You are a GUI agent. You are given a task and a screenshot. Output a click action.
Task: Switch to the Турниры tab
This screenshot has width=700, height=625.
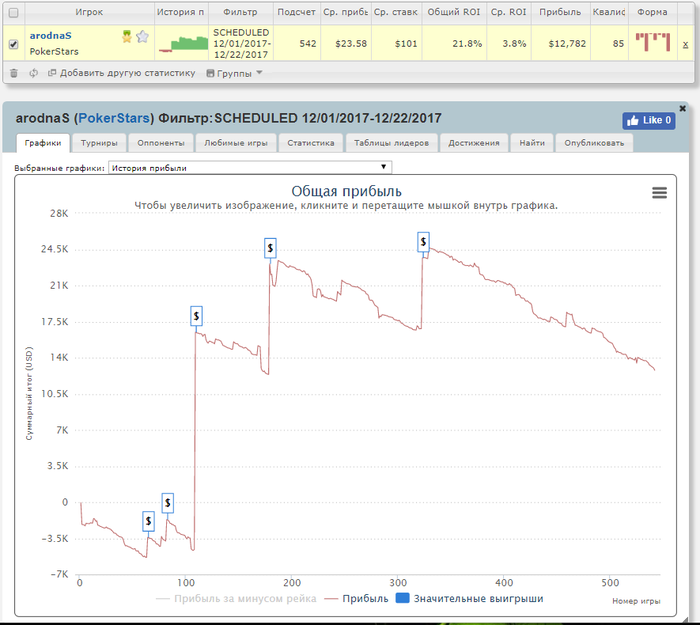click(x=99, y=143)
